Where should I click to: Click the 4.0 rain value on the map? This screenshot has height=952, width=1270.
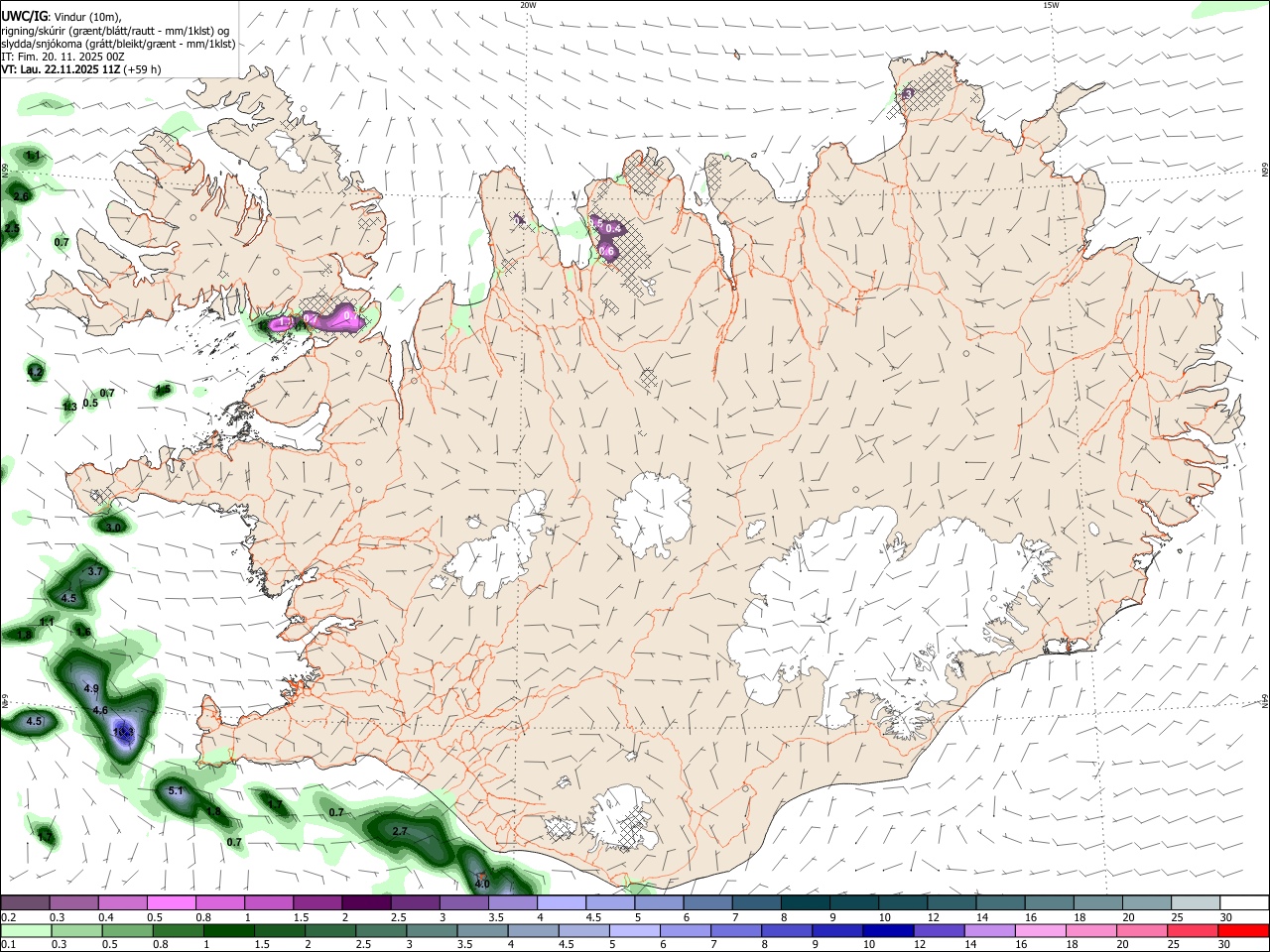click(x=482, y=884)
